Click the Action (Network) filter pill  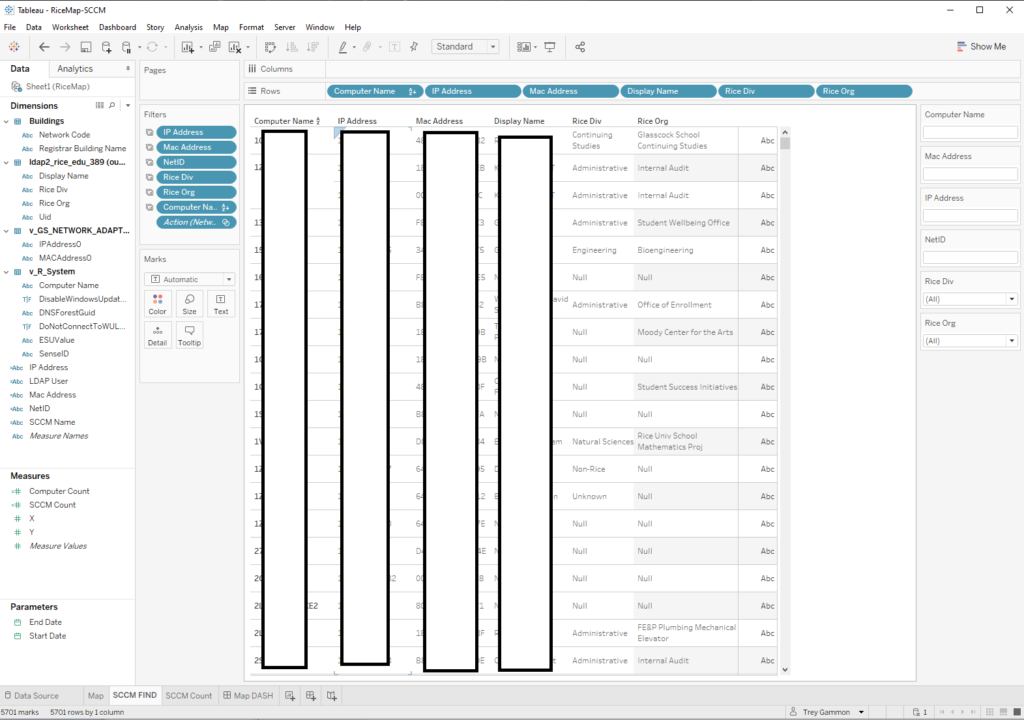pos(196,223)
